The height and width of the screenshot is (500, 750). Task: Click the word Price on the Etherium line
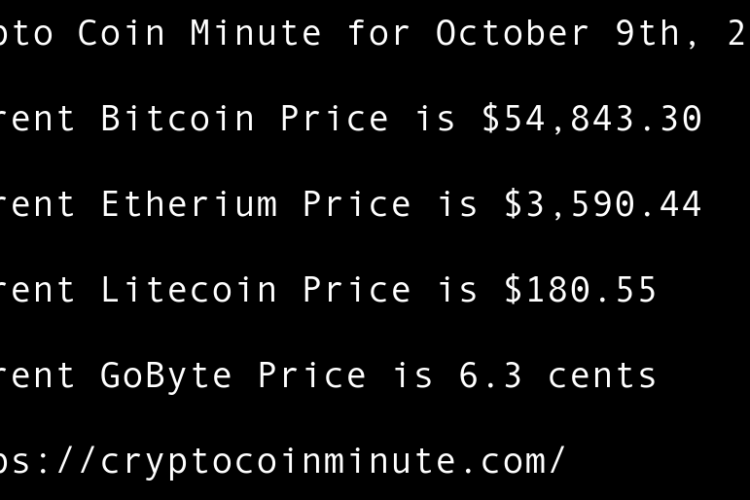point(357,205)
